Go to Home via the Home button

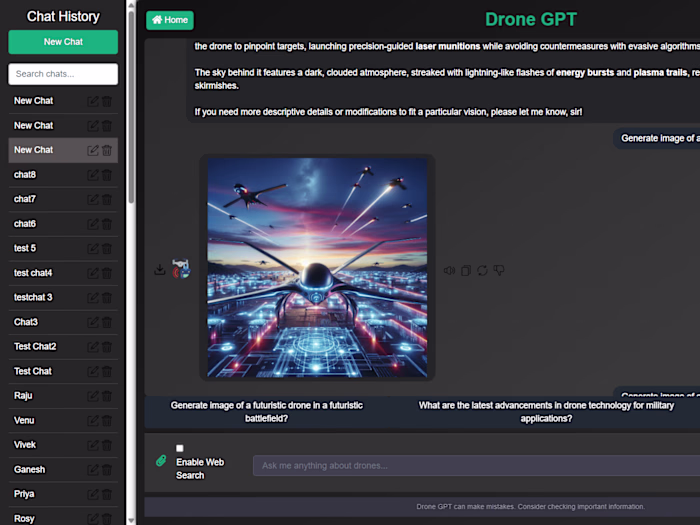(x=170, y=20)
